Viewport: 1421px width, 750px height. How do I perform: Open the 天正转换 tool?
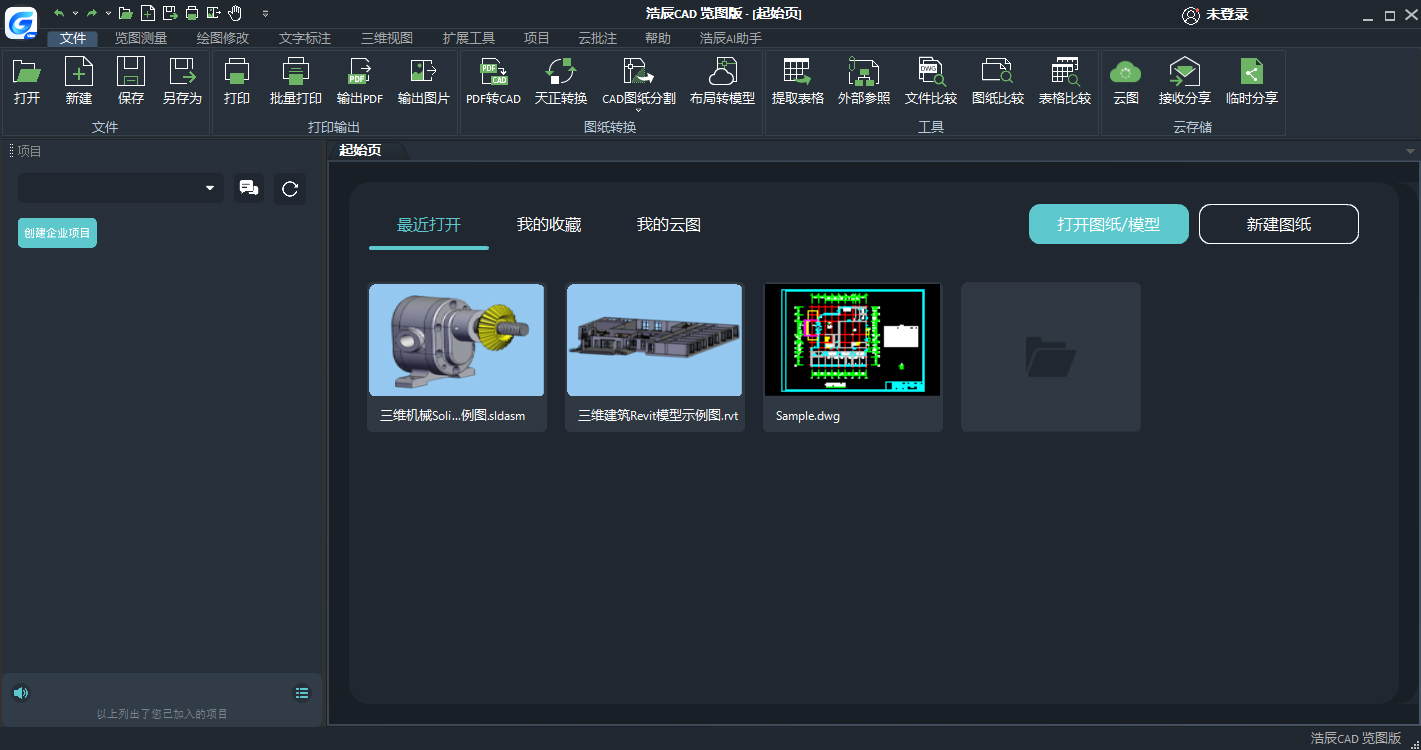(x=560, y=72)
